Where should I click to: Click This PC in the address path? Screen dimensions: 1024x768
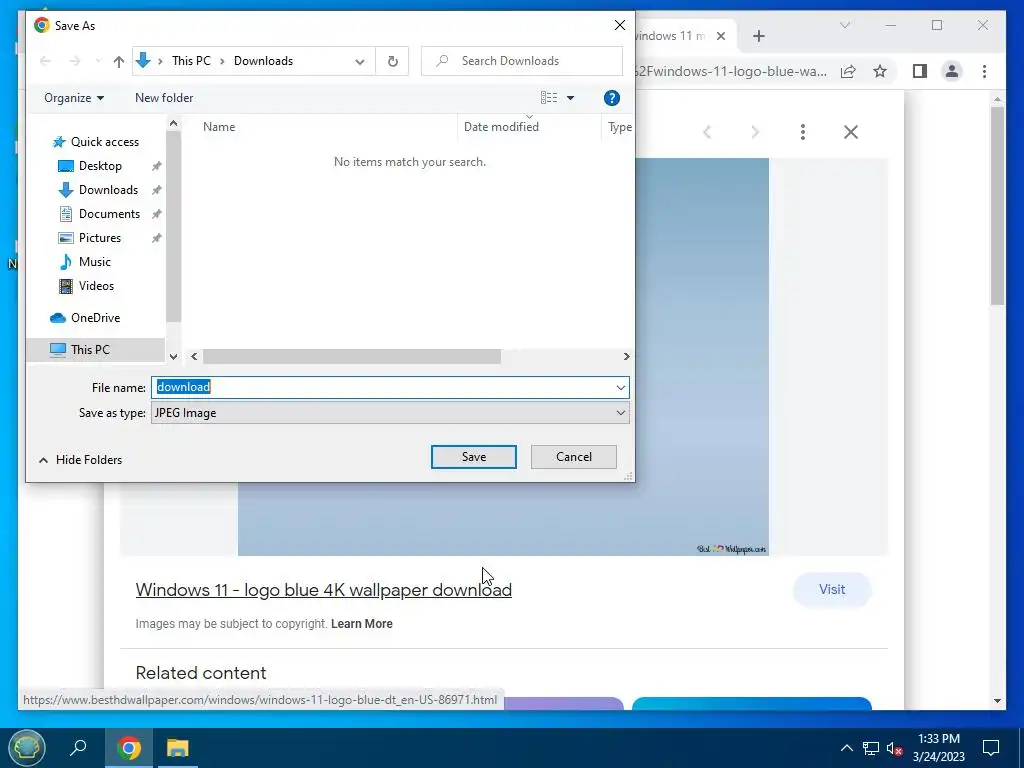pyautogui.click(x=191, y=61)
